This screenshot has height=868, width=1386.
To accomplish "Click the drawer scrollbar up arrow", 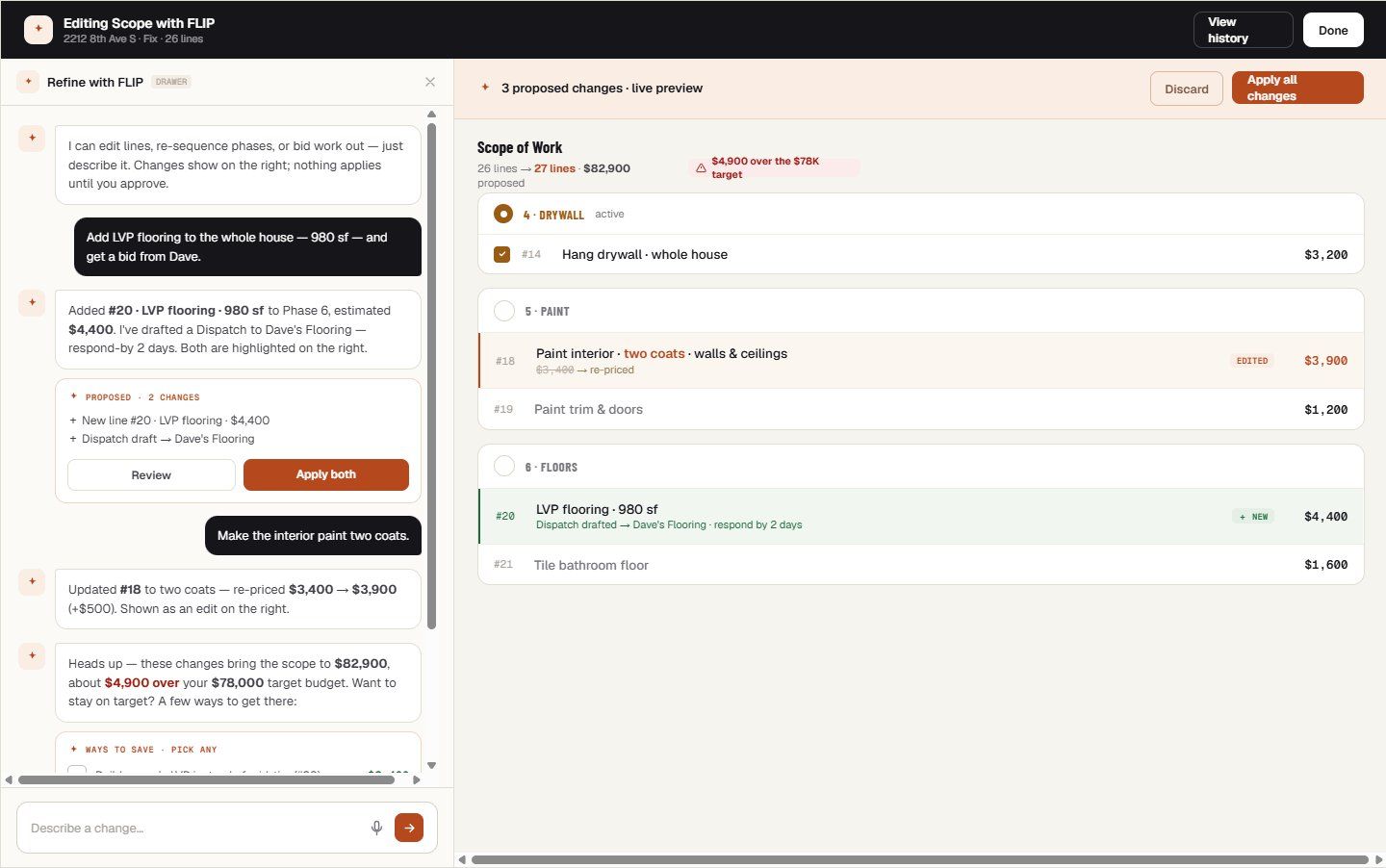I will click(x=431, y=115).
